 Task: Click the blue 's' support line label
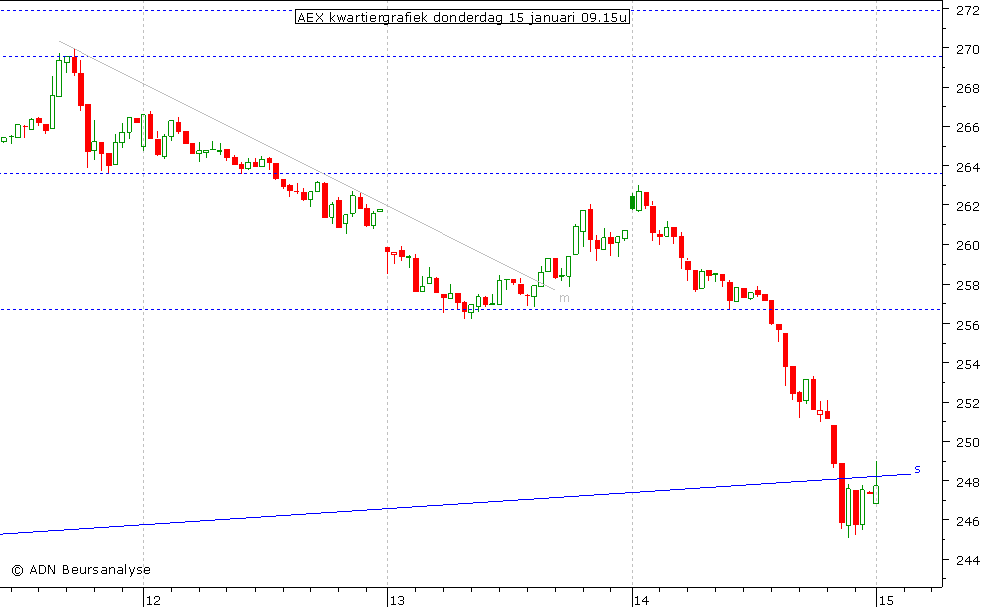point(917,469)
